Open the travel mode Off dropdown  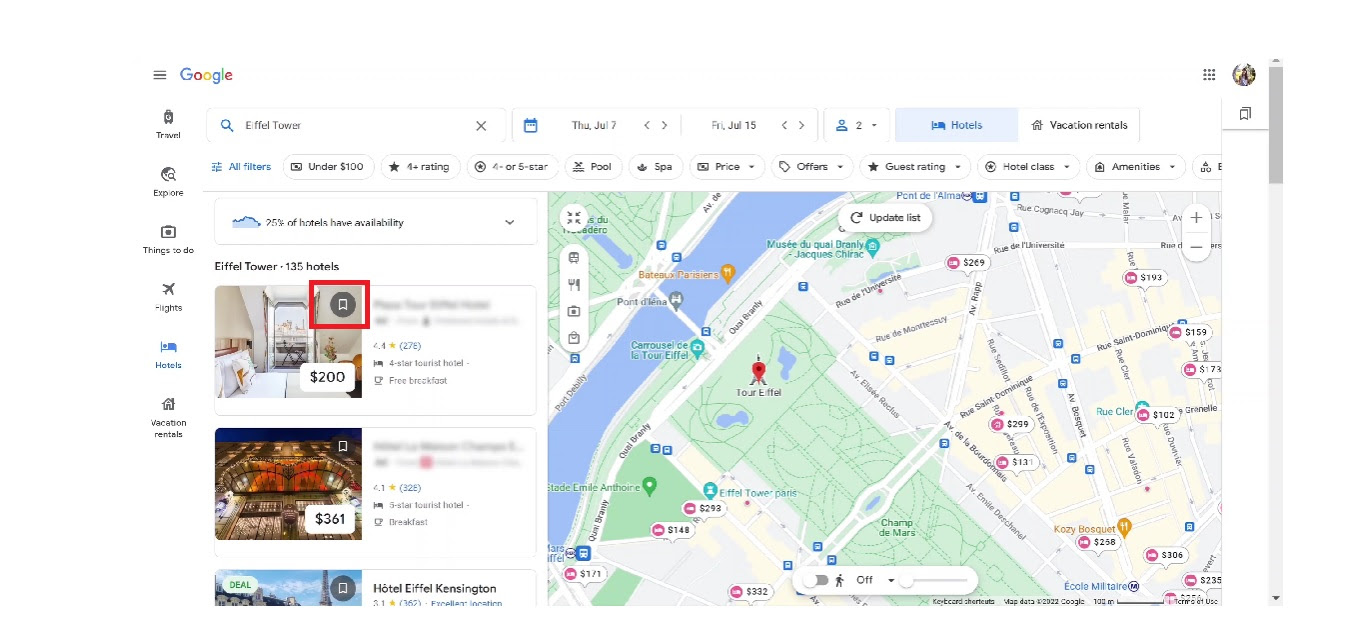pyautogui.click(x=875, y=580)
